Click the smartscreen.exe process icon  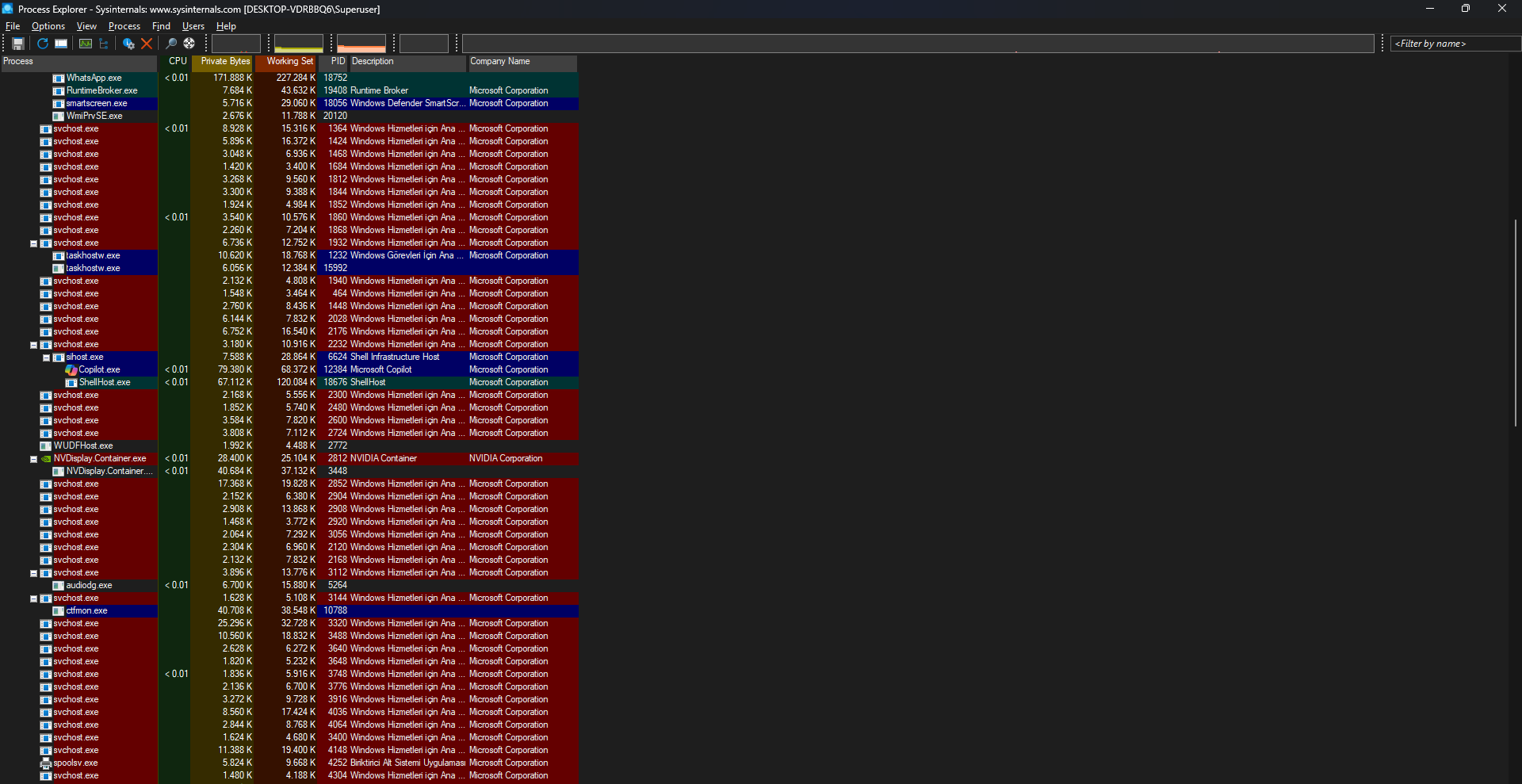click(59, 104)
